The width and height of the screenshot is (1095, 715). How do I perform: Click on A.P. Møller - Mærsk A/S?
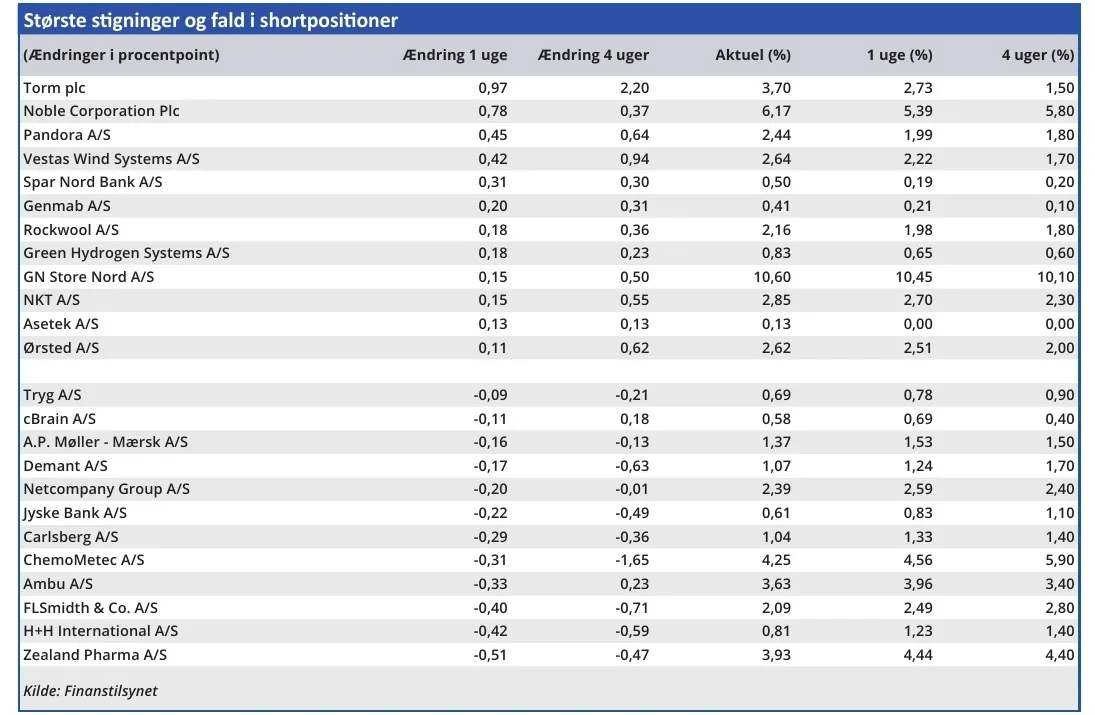[x=105, y=442]
